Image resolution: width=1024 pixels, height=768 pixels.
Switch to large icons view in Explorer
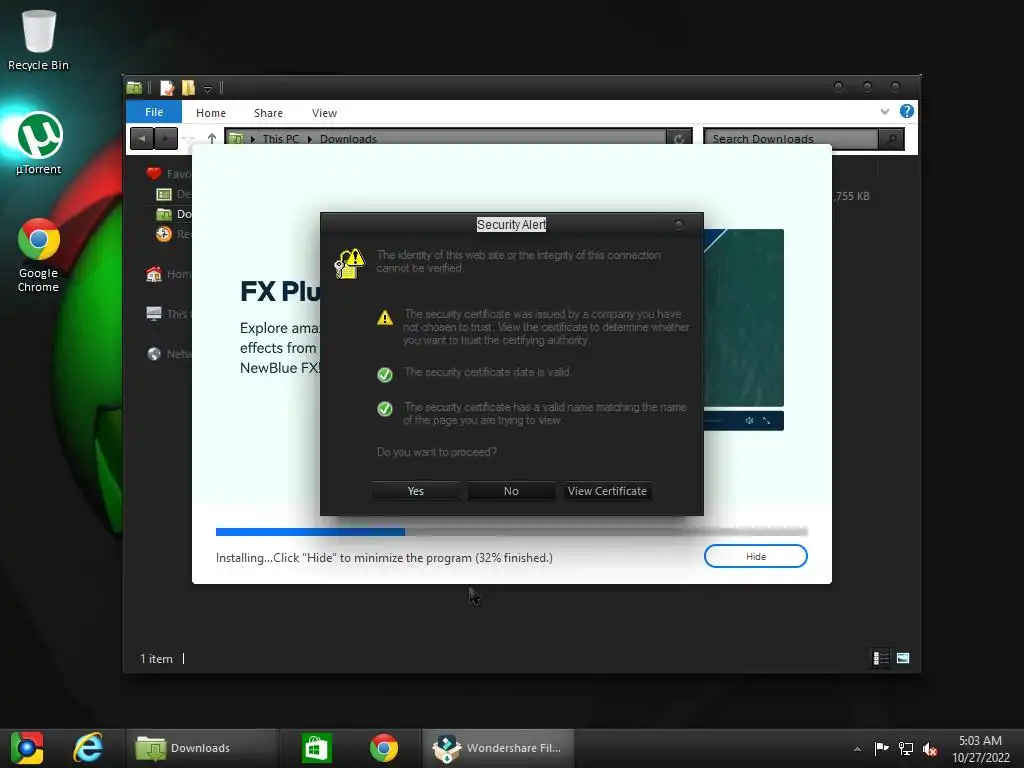pyautogui.click(x=903, y=658)
